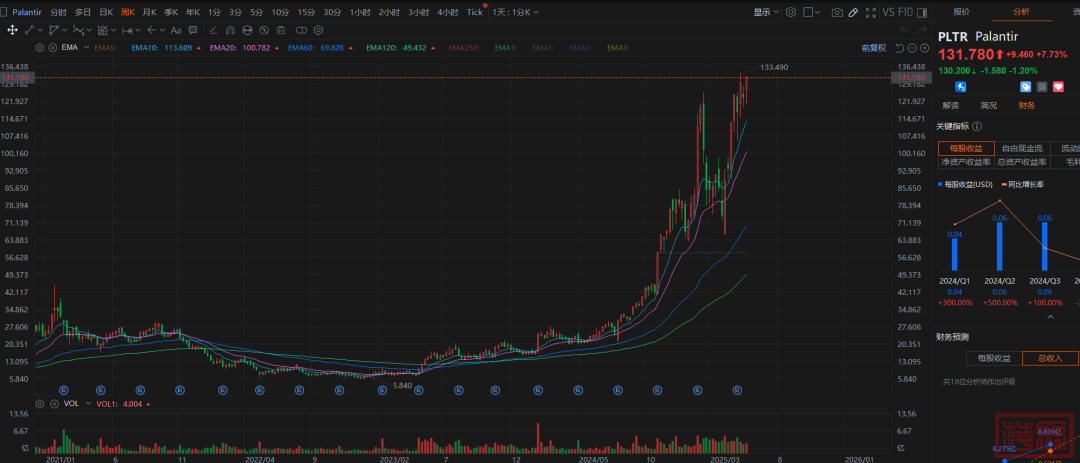
Task: Switch forecast to 每股收益
Action: [x=994, y=358]
